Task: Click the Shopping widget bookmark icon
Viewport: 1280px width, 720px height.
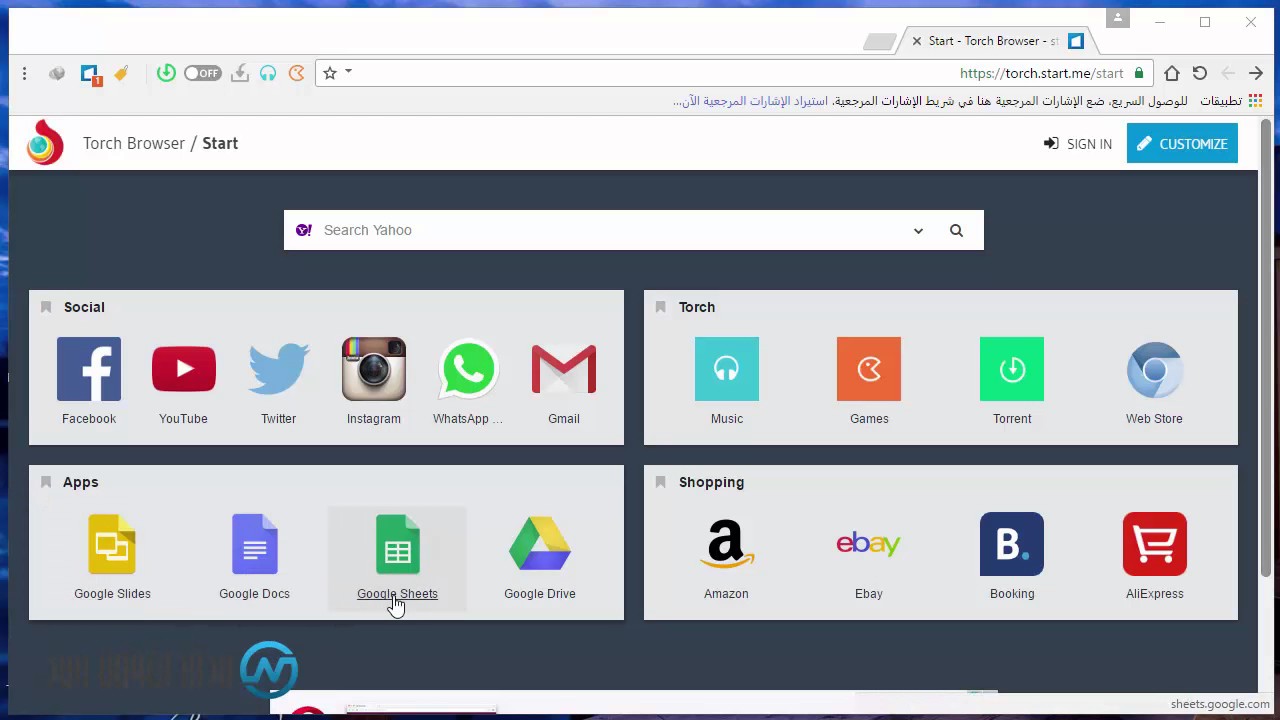Action: pos(660,482)
